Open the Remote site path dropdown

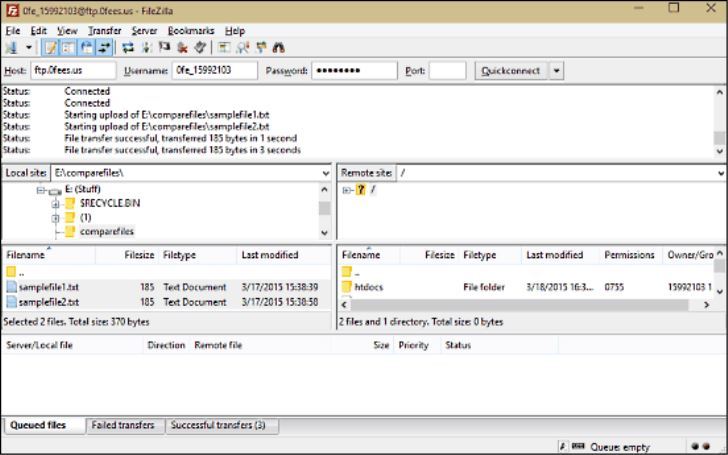click(721, 173)
